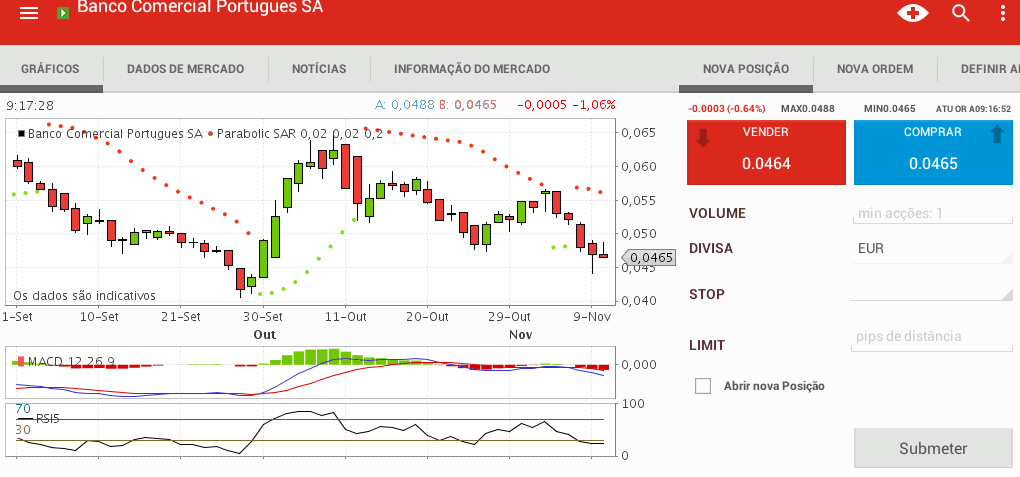
Task: Open the hamburger navigation menu
Action: [x=29, y=13]
